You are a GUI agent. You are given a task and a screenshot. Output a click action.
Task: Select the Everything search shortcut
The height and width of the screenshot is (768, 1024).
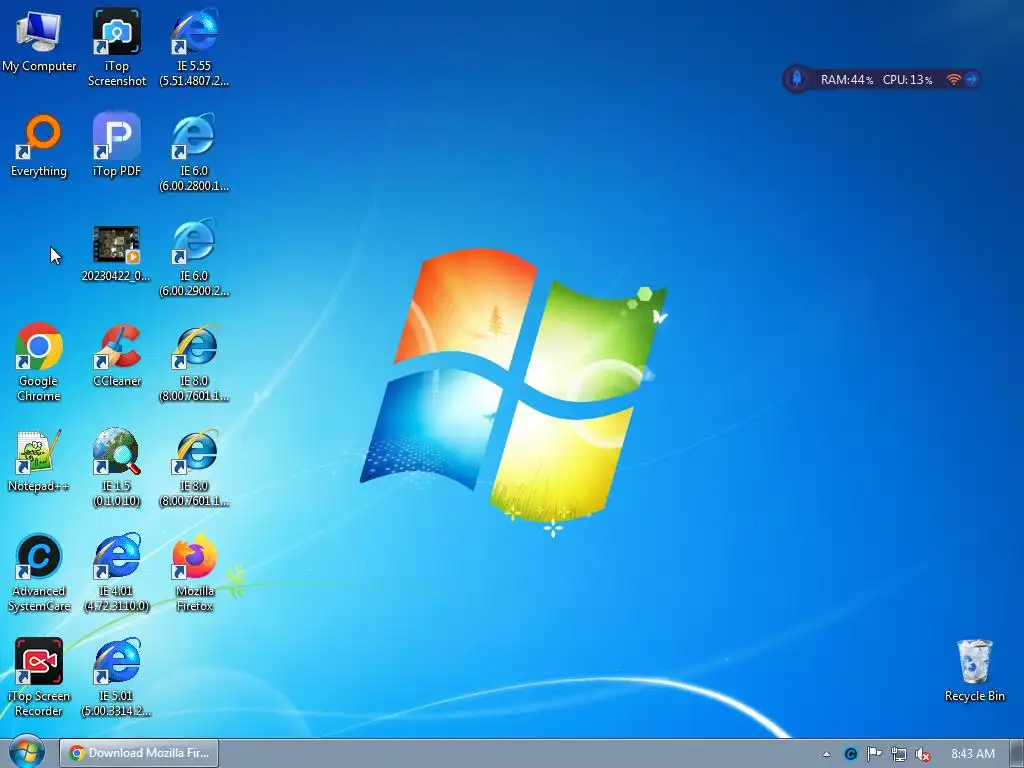[x=39, y=145]
